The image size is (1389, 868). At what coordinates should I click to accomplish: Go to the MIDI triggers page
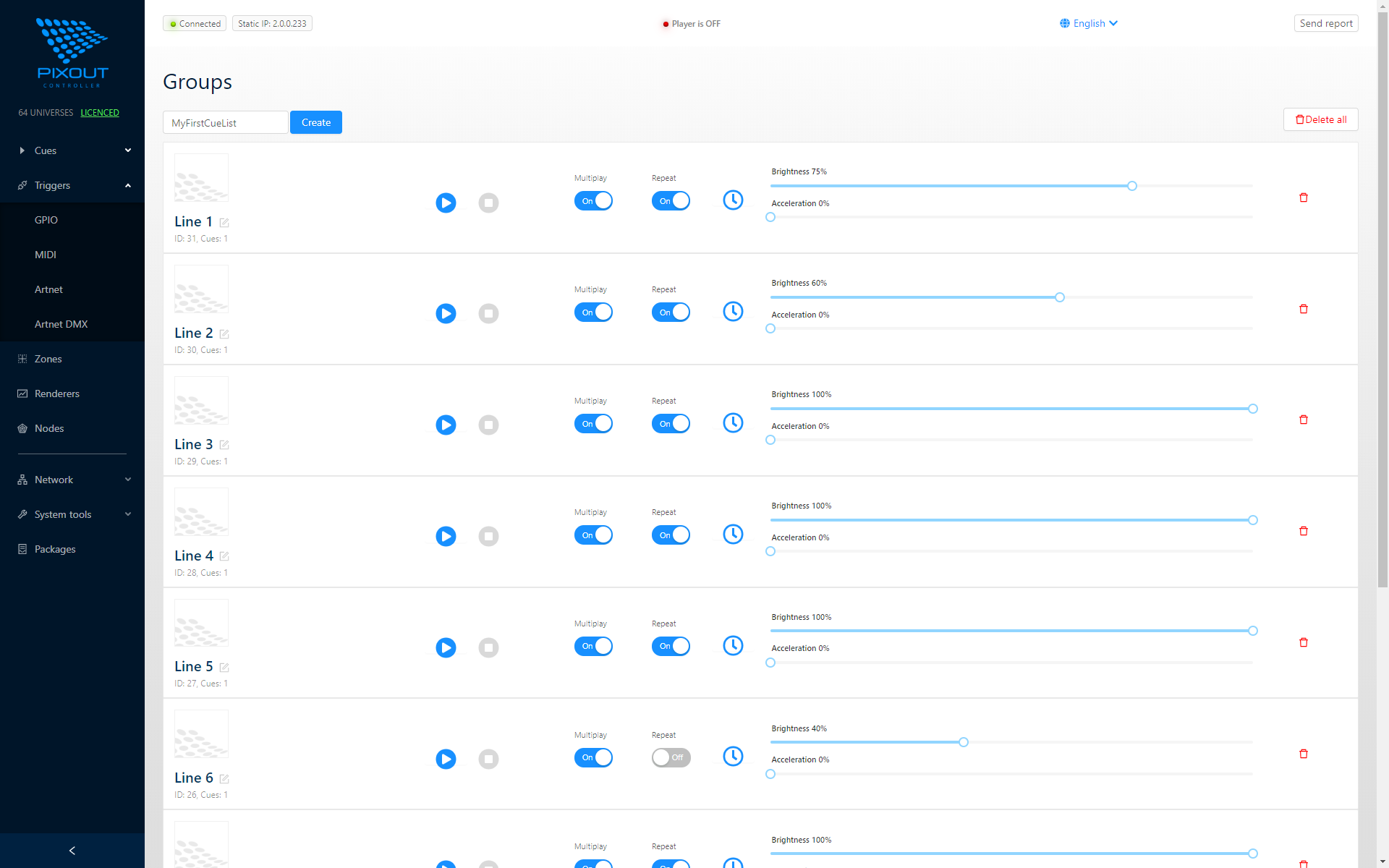[46, 255]
